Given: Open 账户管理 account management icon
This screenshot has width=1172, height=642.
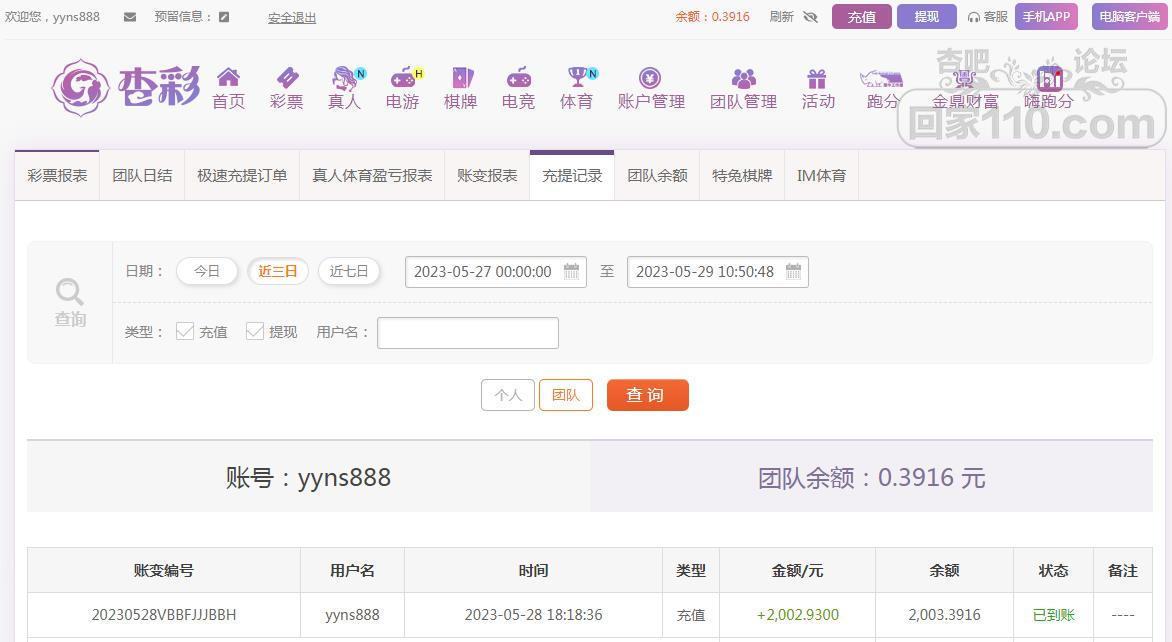Looking at the screenshot, I should pos(650,78).
